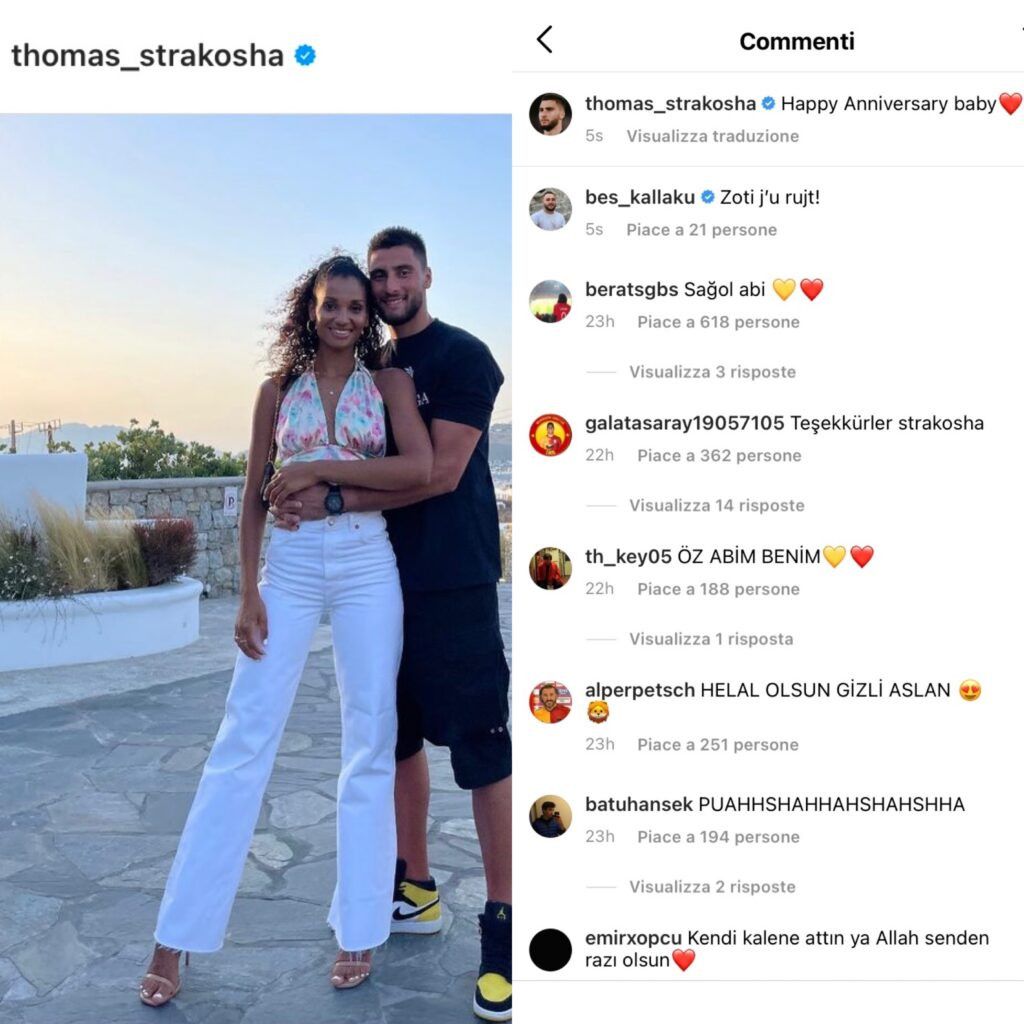The image size is (1024, 1024).
Task: Open the couple photo post
Action: 255,568
